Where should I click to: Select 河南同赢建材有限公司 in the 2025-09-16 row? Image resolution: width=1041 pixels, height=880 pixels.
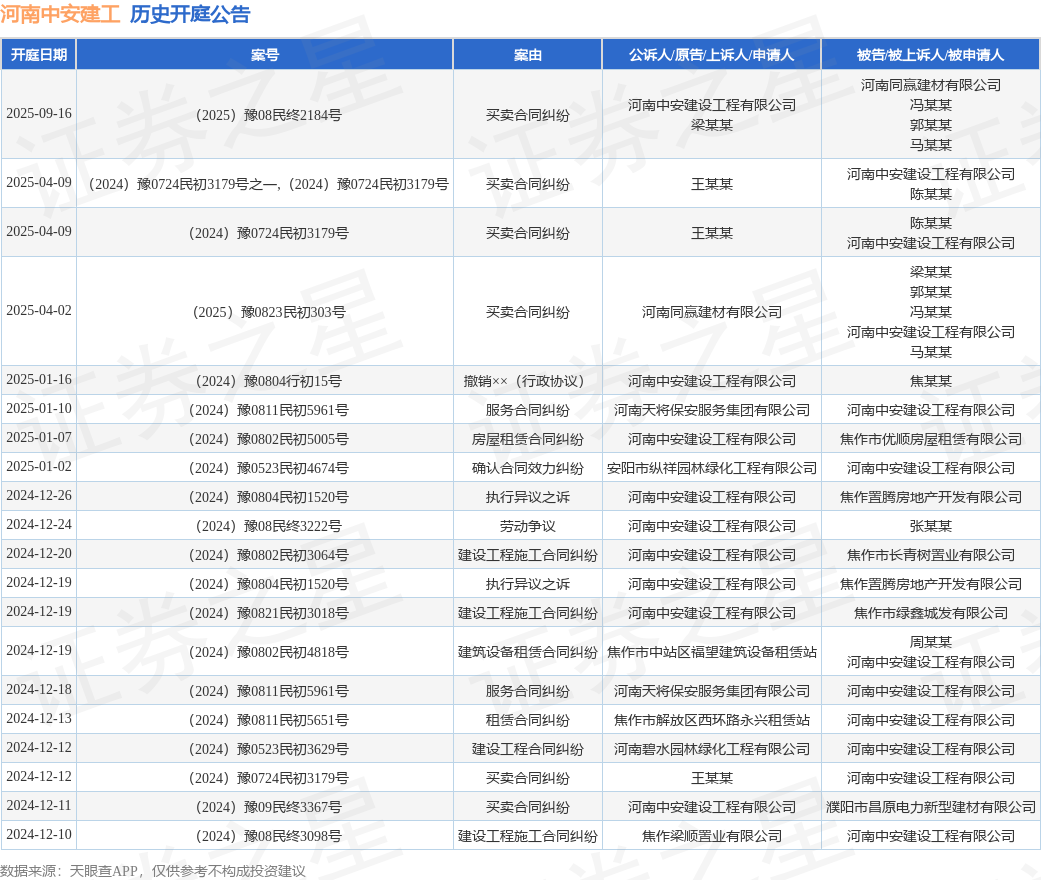pyautogui.click(x=931, y=85)
